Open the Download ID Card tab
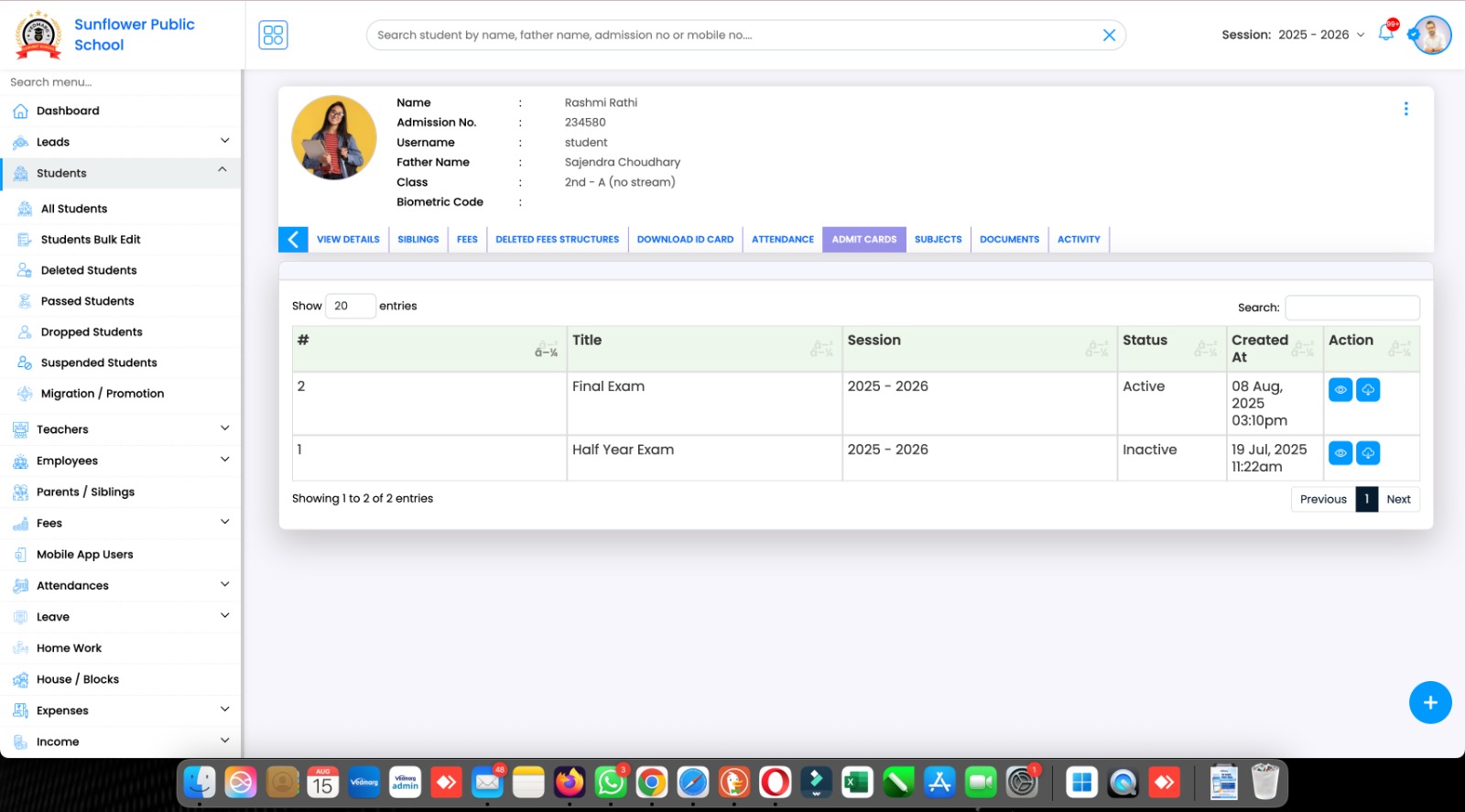This screenshot has height=812, width=1465. point(685,240)
